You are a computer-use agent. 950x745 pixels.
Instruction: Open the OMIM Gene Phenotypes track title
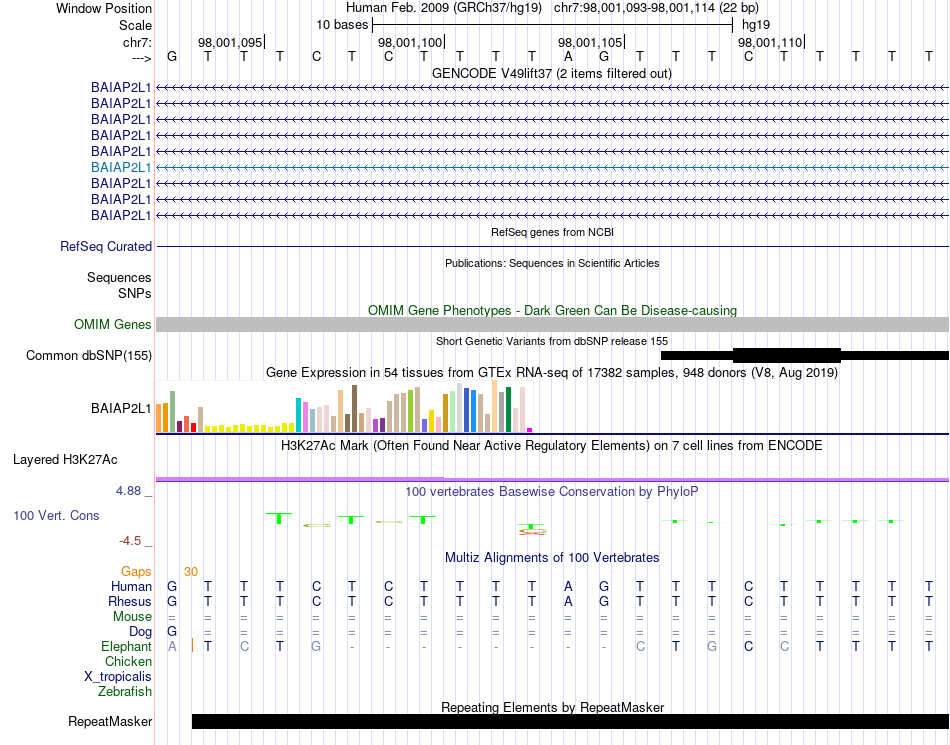(x=552, y=310)
